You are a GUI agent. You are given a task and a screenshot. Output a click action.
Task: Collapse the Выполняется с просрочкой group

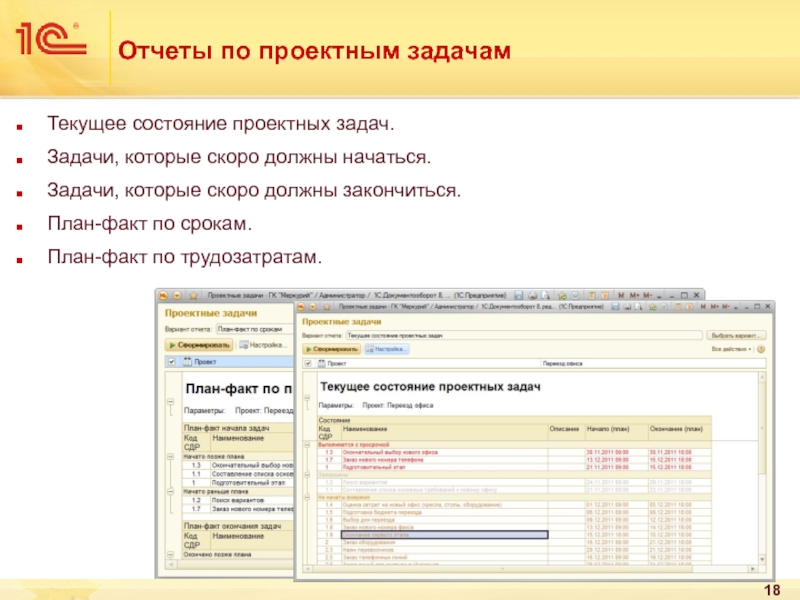coord(306,444)
